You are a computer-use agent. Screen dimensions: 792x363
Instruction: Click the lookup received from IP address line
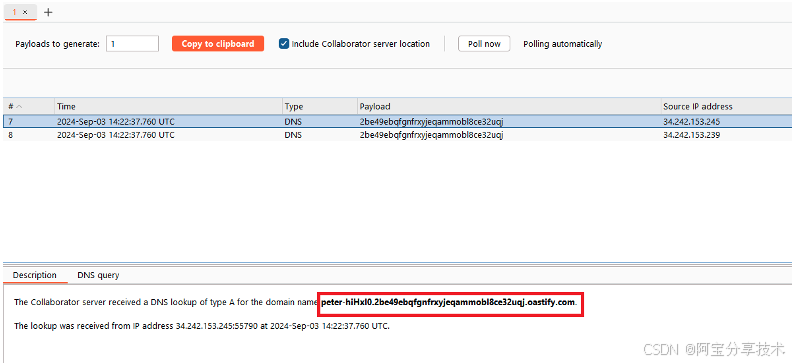click(202, 326)
